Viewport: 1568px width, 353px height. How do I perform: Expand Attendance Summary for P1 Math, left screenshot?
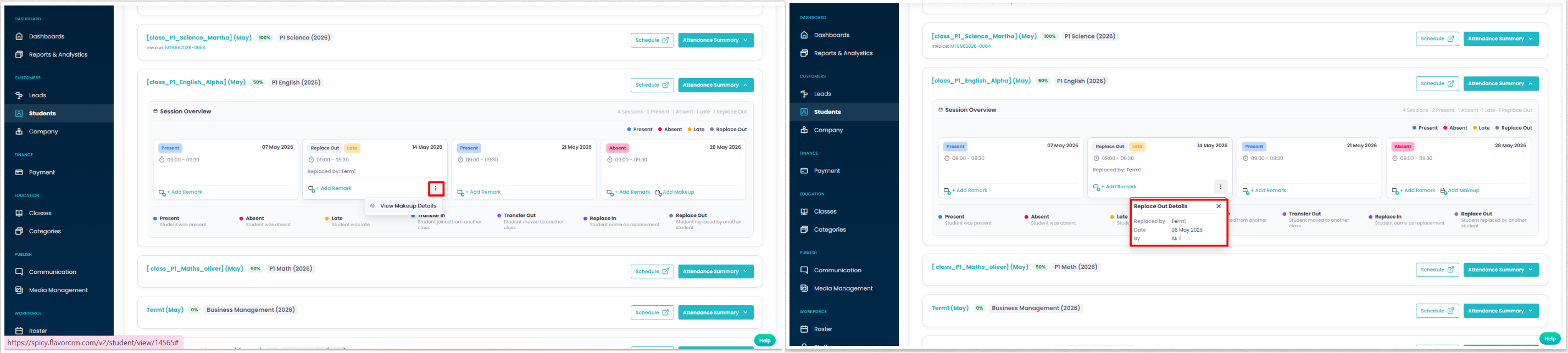tap(716, 271)
